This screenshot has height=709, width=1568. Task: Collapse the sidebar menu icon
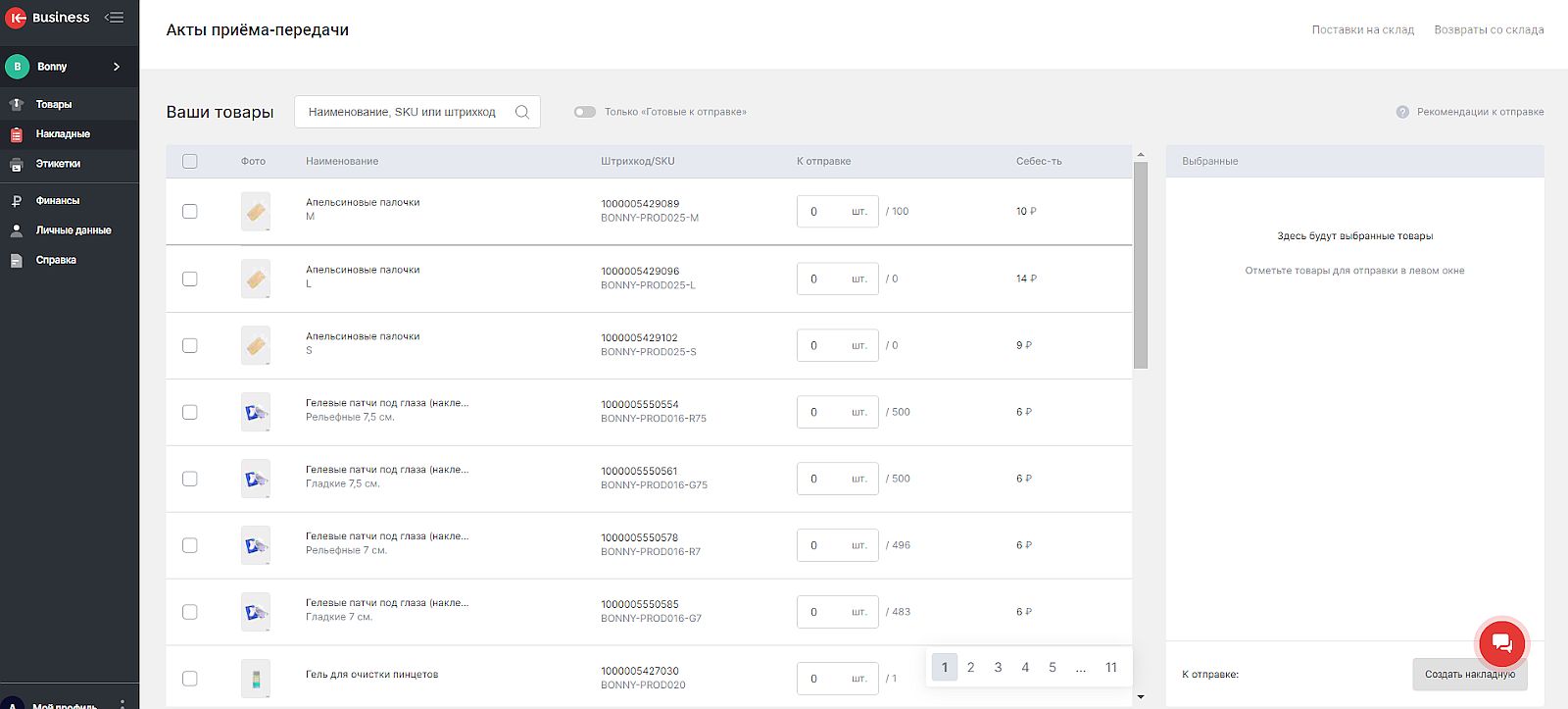pos(114,18)
